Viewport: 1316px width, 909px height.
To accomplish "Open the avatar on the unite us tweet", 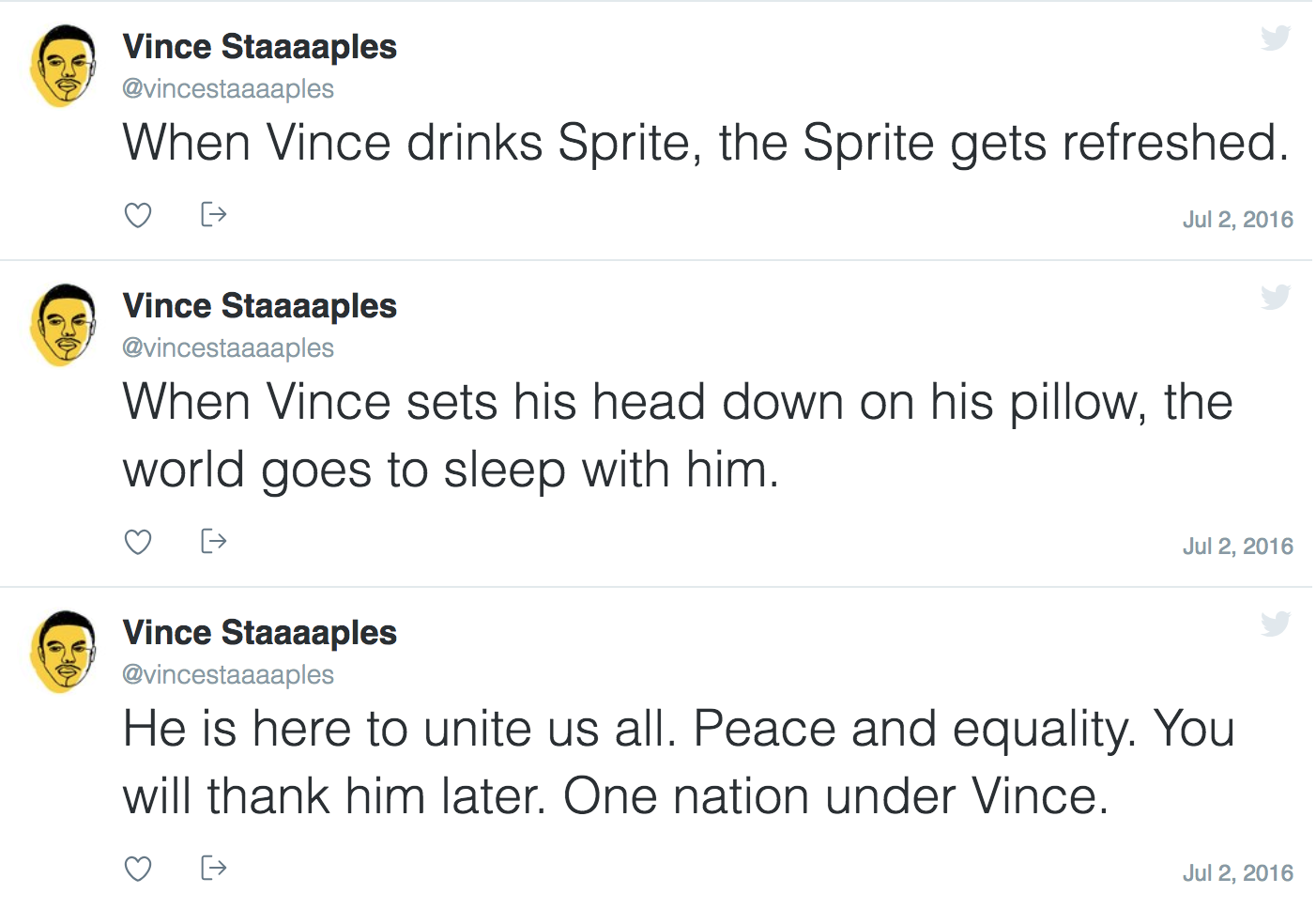I will 64,652.
